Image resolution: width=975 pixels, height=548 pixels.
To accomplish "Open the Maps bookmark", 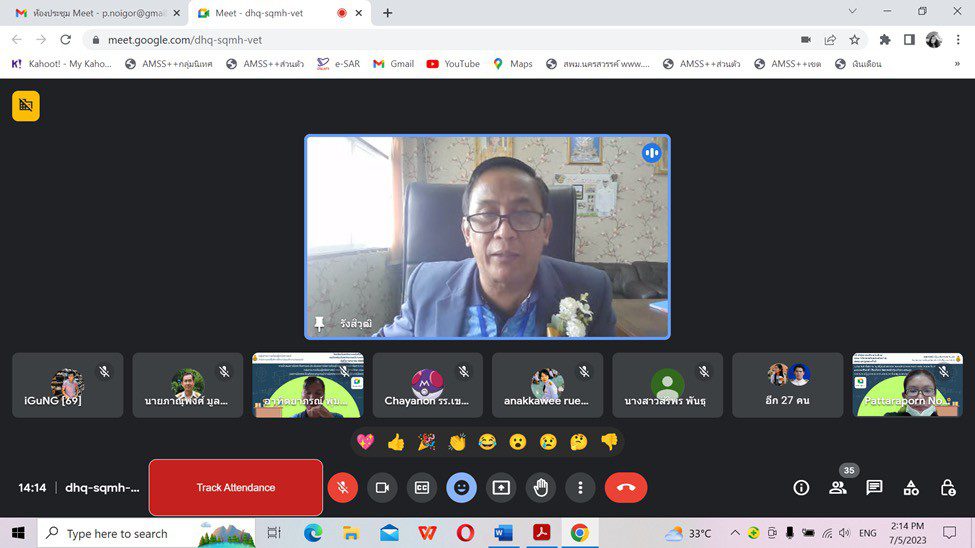I will [x=513, y=63].
